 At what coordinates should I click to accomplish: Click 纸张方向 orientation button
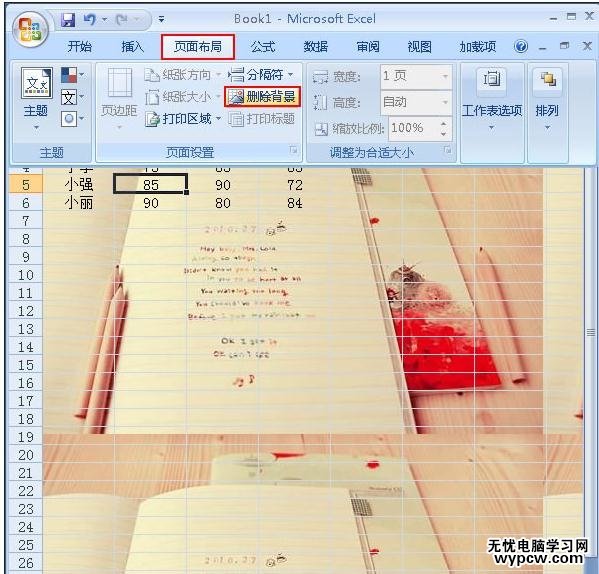point(182,75)
